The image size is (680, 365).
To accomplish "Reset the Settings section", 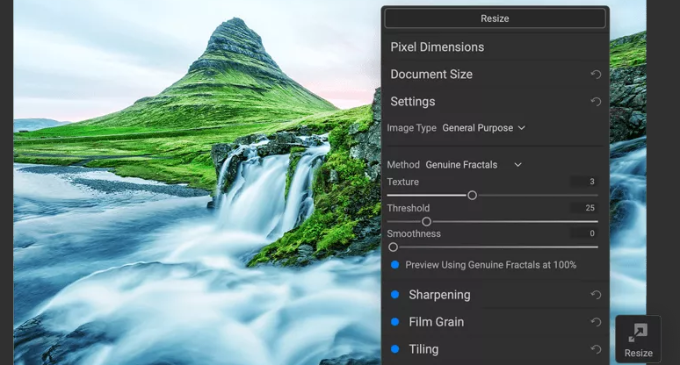I will (596, 101).
